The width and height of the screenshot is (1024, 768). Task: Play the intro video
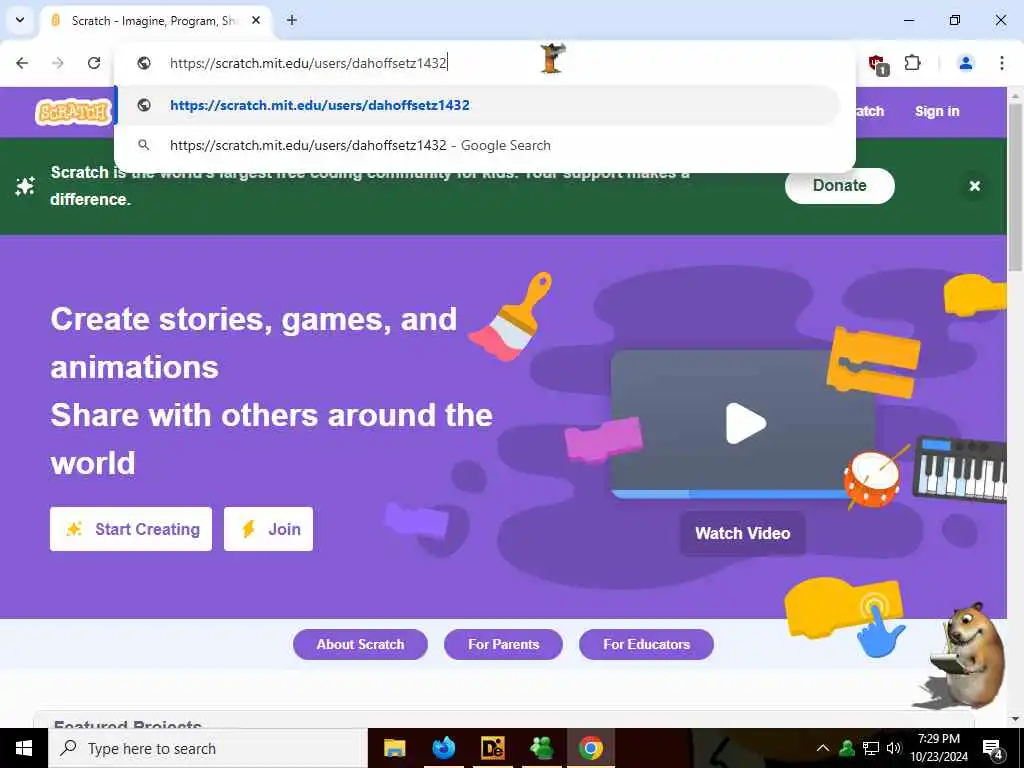[746, 423]
